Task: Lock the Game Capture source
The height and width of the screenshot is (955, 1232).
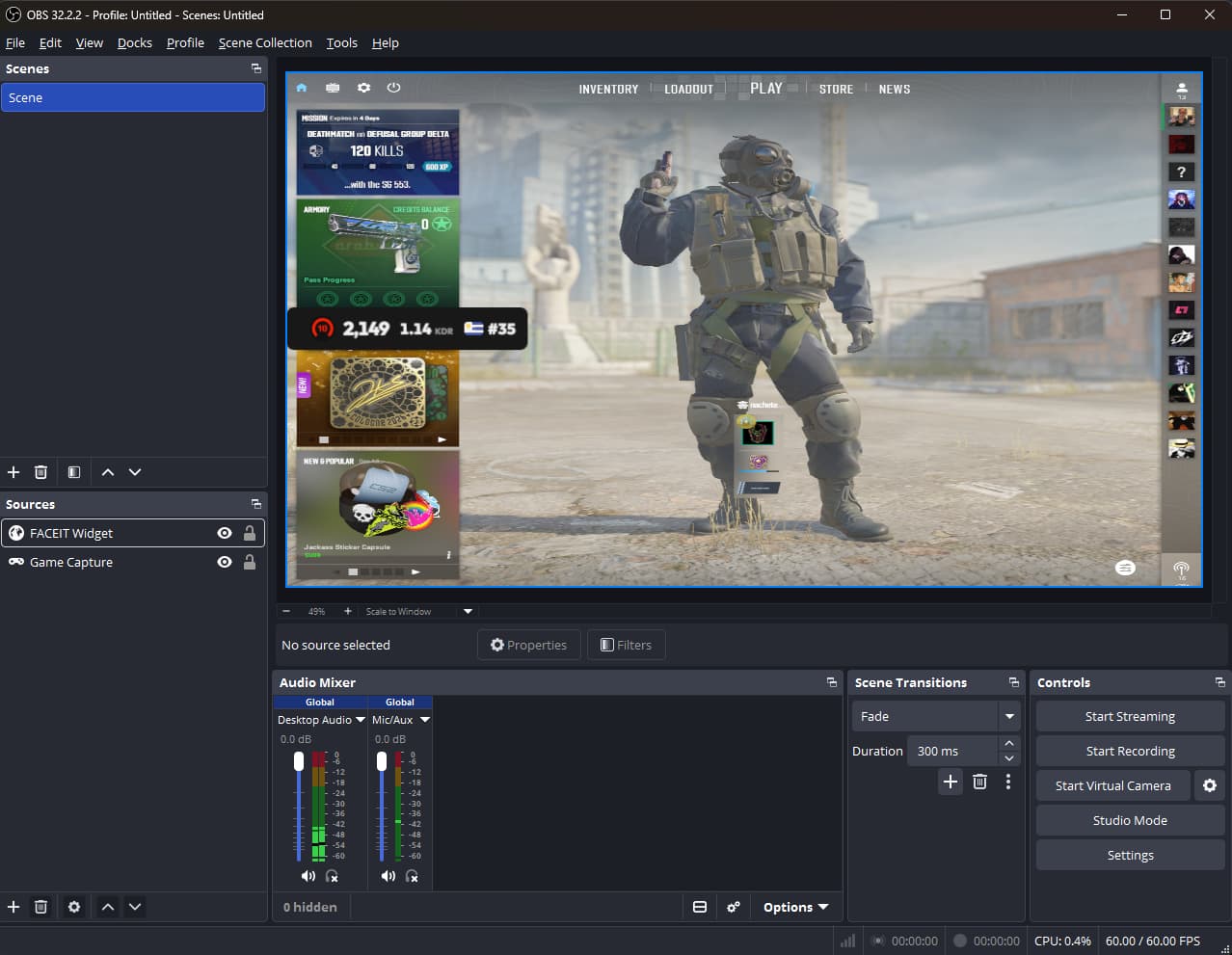Action: (x=250, y=562)
